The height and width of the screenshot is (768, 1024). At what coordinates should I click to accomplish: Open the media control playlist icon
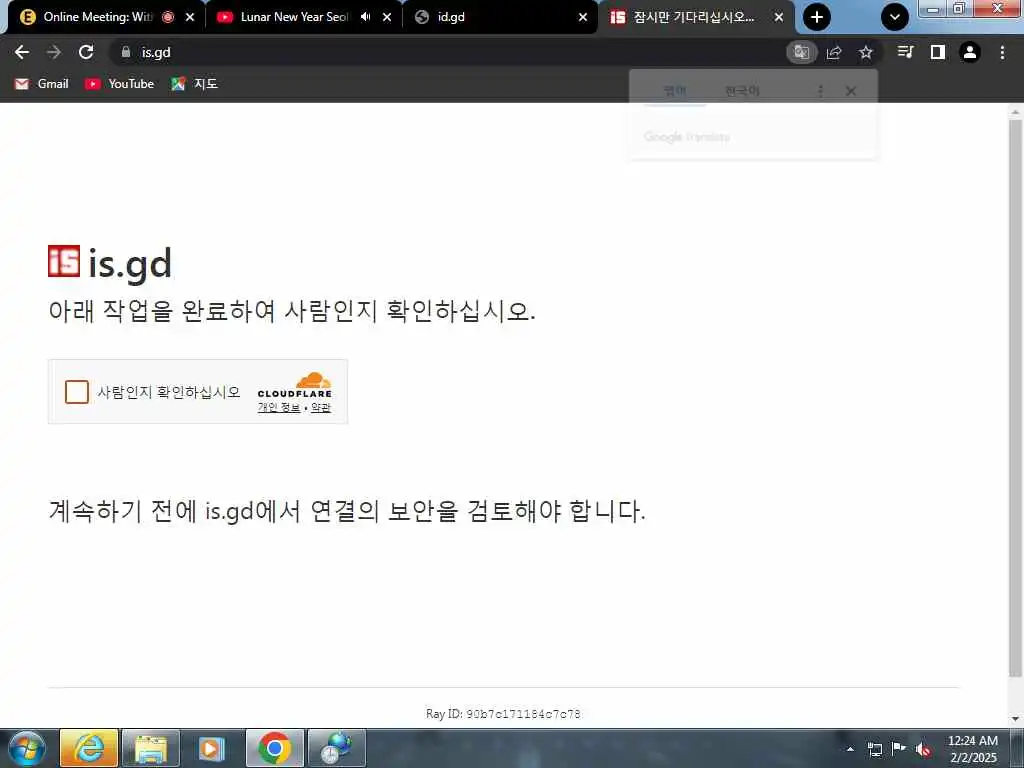click(x=906, y=52)
